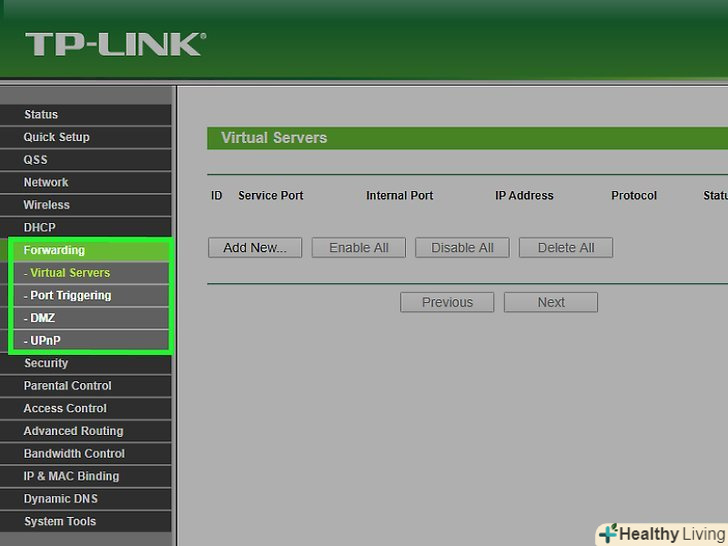Open the Status menu item
The image size is (728, 546).
coord(85,114)
